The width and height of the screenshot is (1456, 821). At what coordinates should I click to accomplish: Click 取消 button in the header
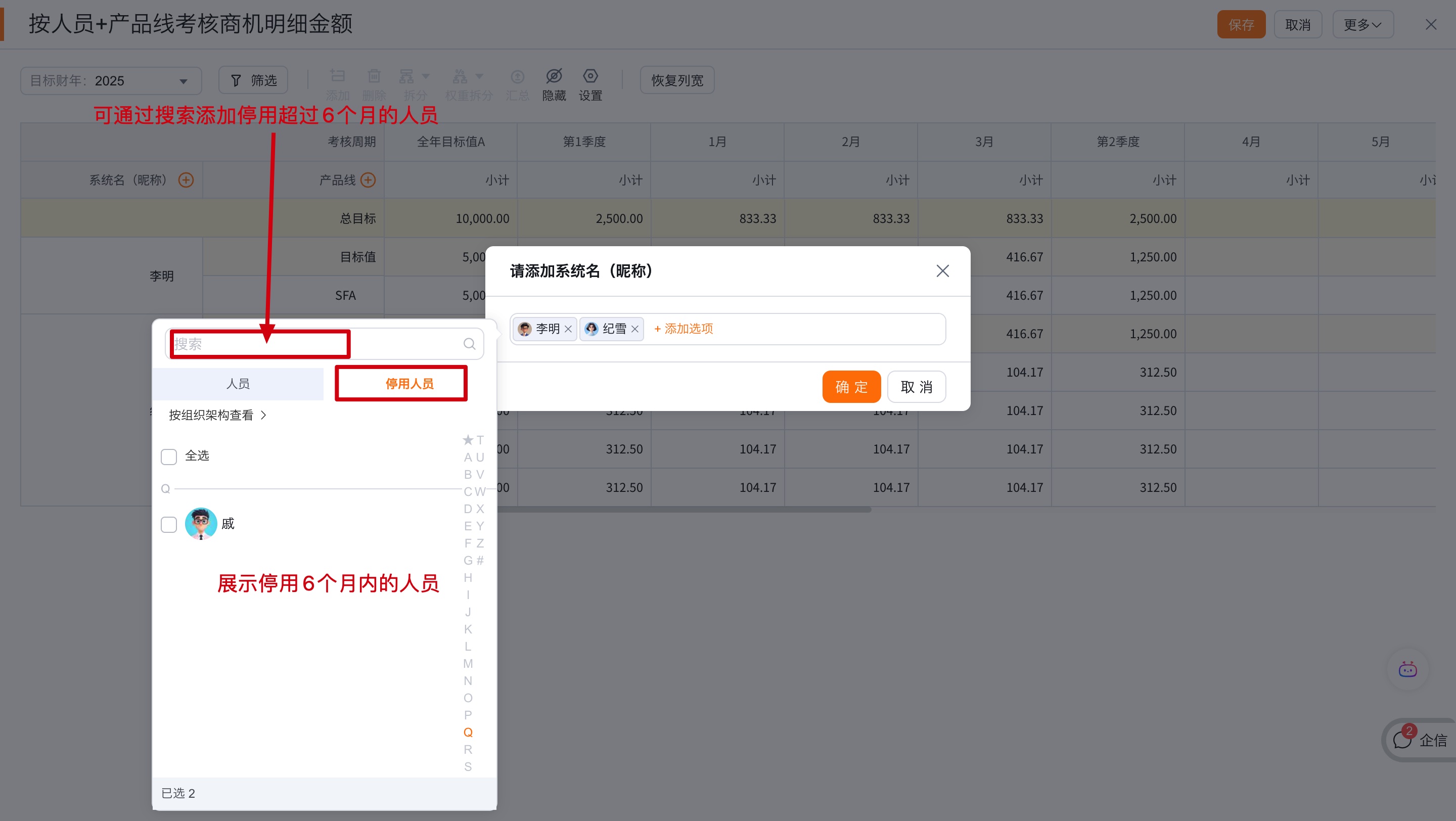(x=1297, y=25)
